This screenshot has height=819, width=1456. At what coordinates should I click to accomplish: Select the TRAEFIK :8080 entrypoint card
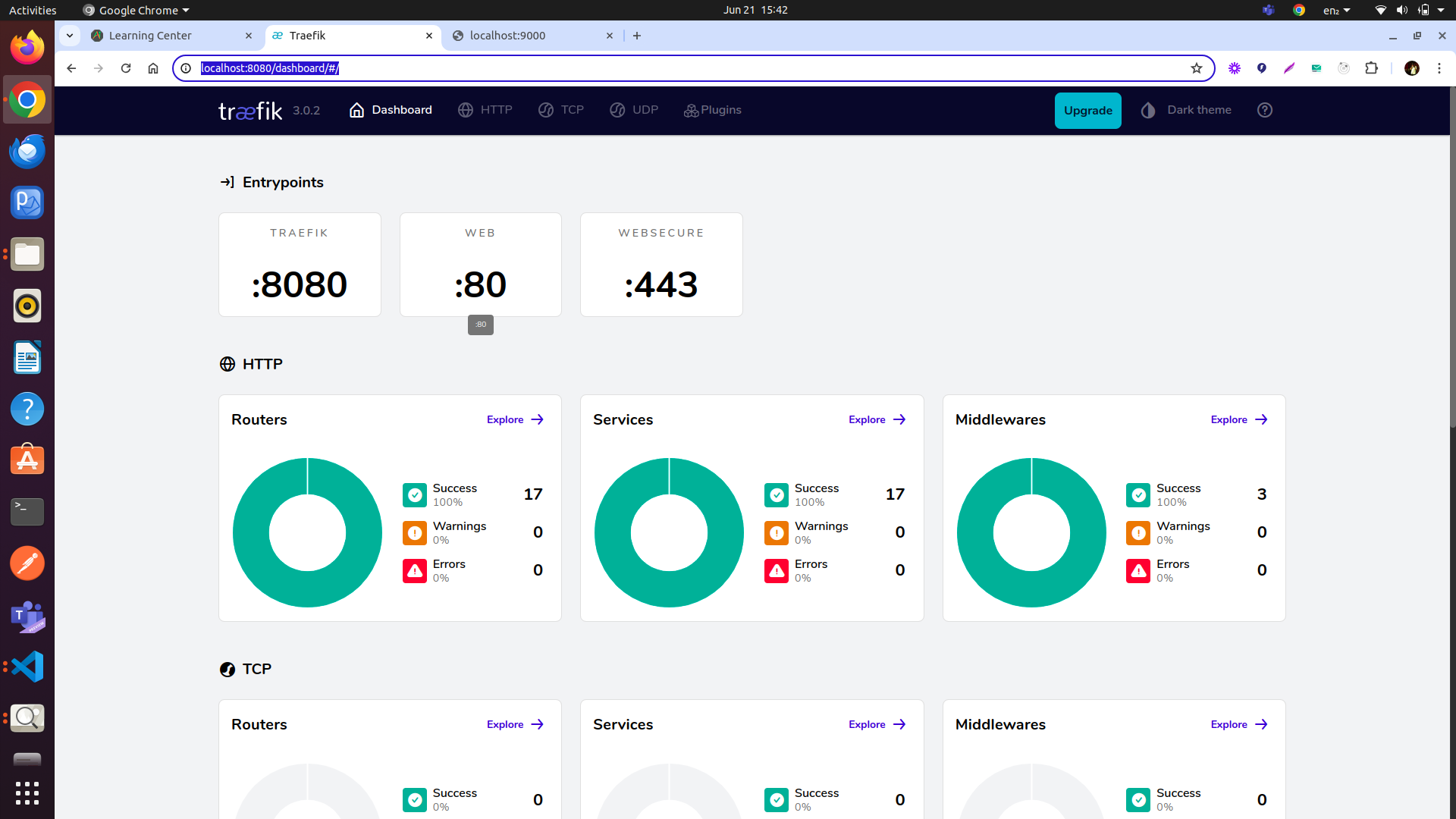(300, 265)
